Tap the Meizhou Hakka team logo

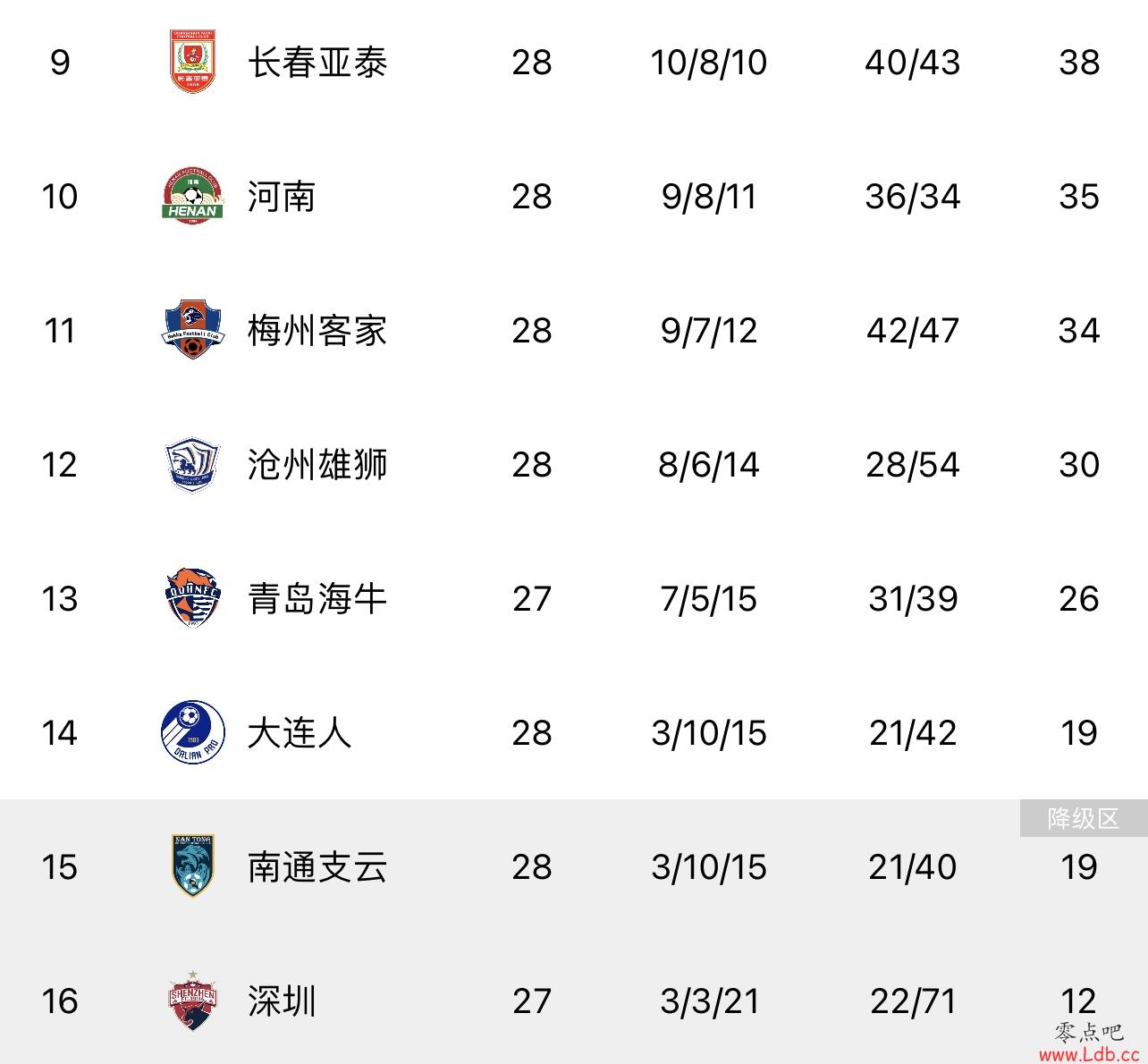192,330
